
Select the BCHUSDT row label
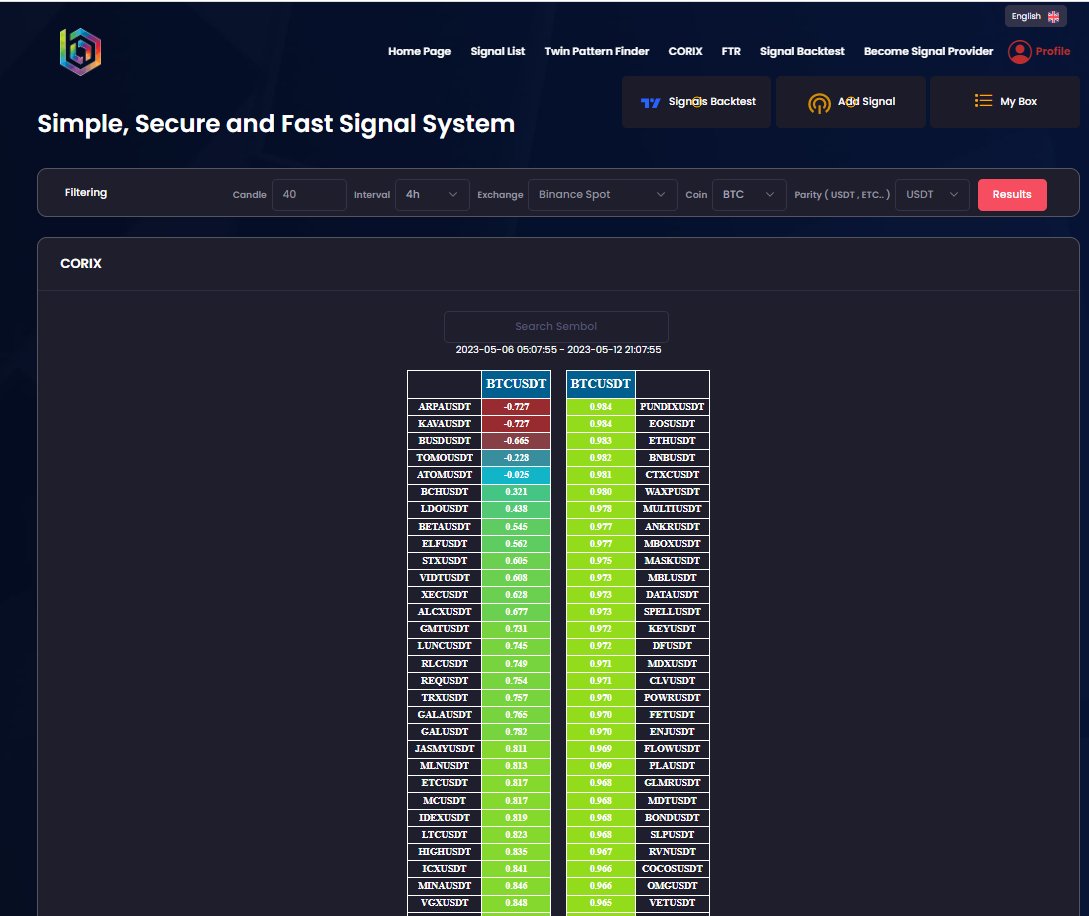[444, 492]
